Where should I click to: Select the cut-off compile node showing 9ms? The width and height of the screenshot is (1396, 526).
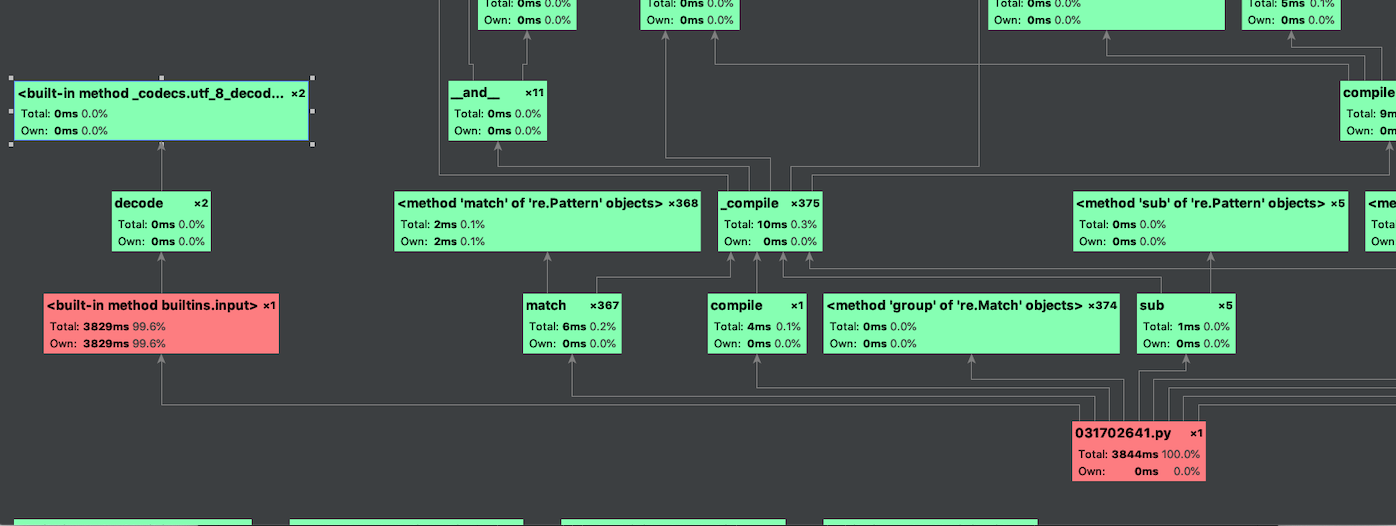click(1368, 110)
